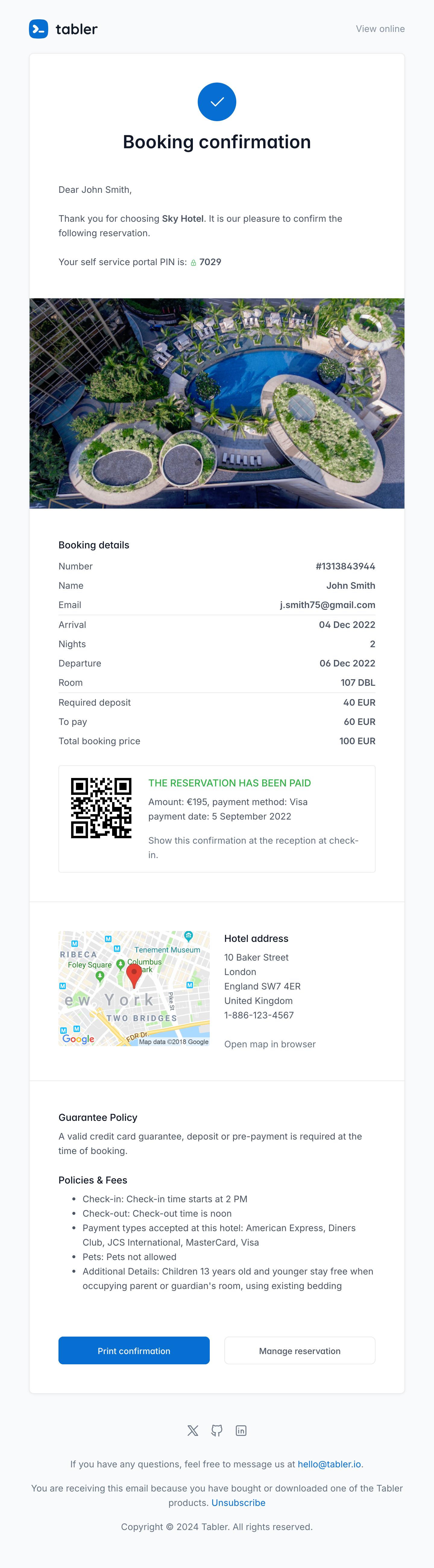Email hello@tabler.io link
The width and height of the screenshot is (434, 1568).
(x=329, y=1464)
